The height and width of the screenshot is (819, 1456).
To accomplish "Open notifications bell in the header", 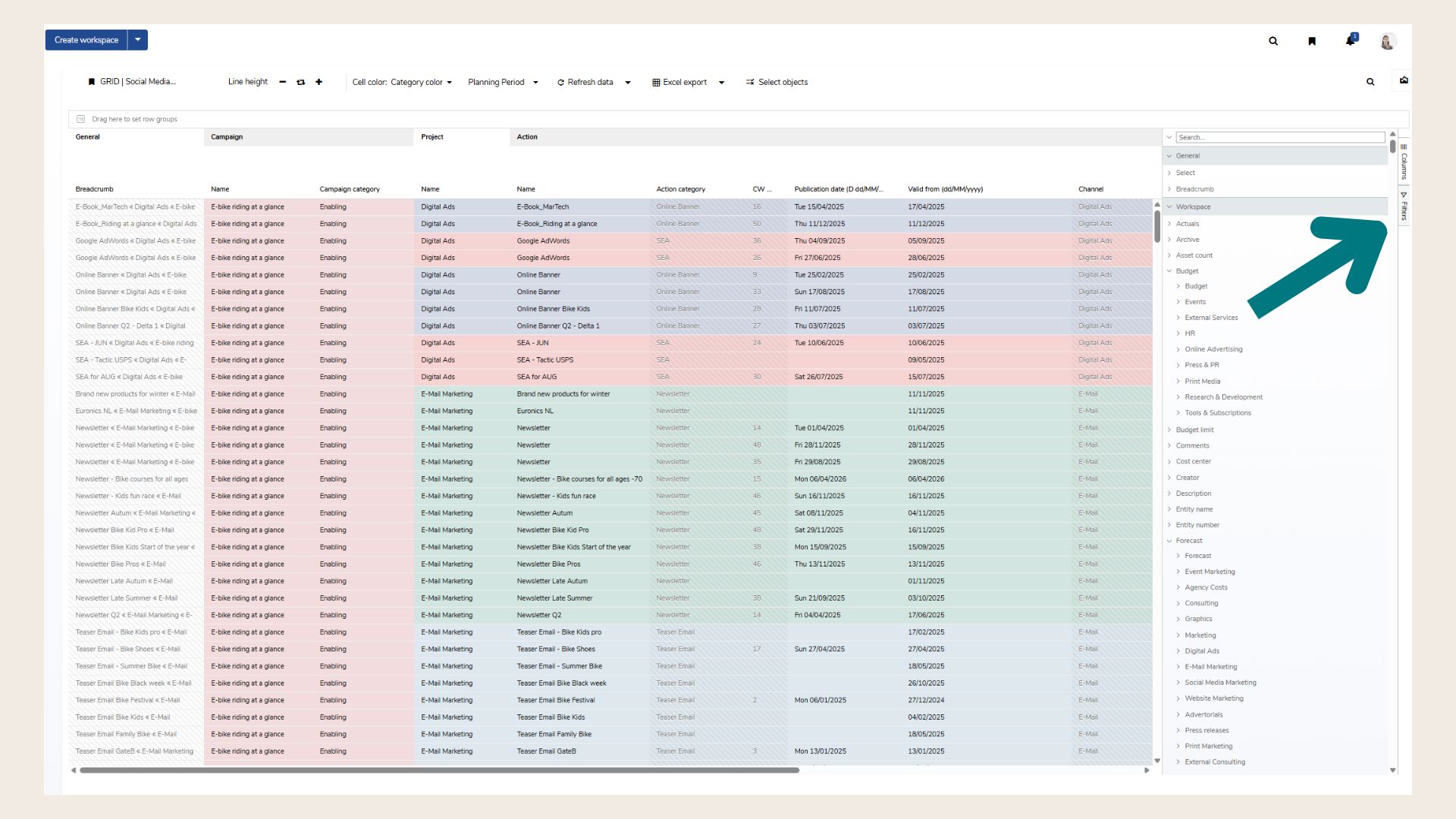I will click(1351, 41).
